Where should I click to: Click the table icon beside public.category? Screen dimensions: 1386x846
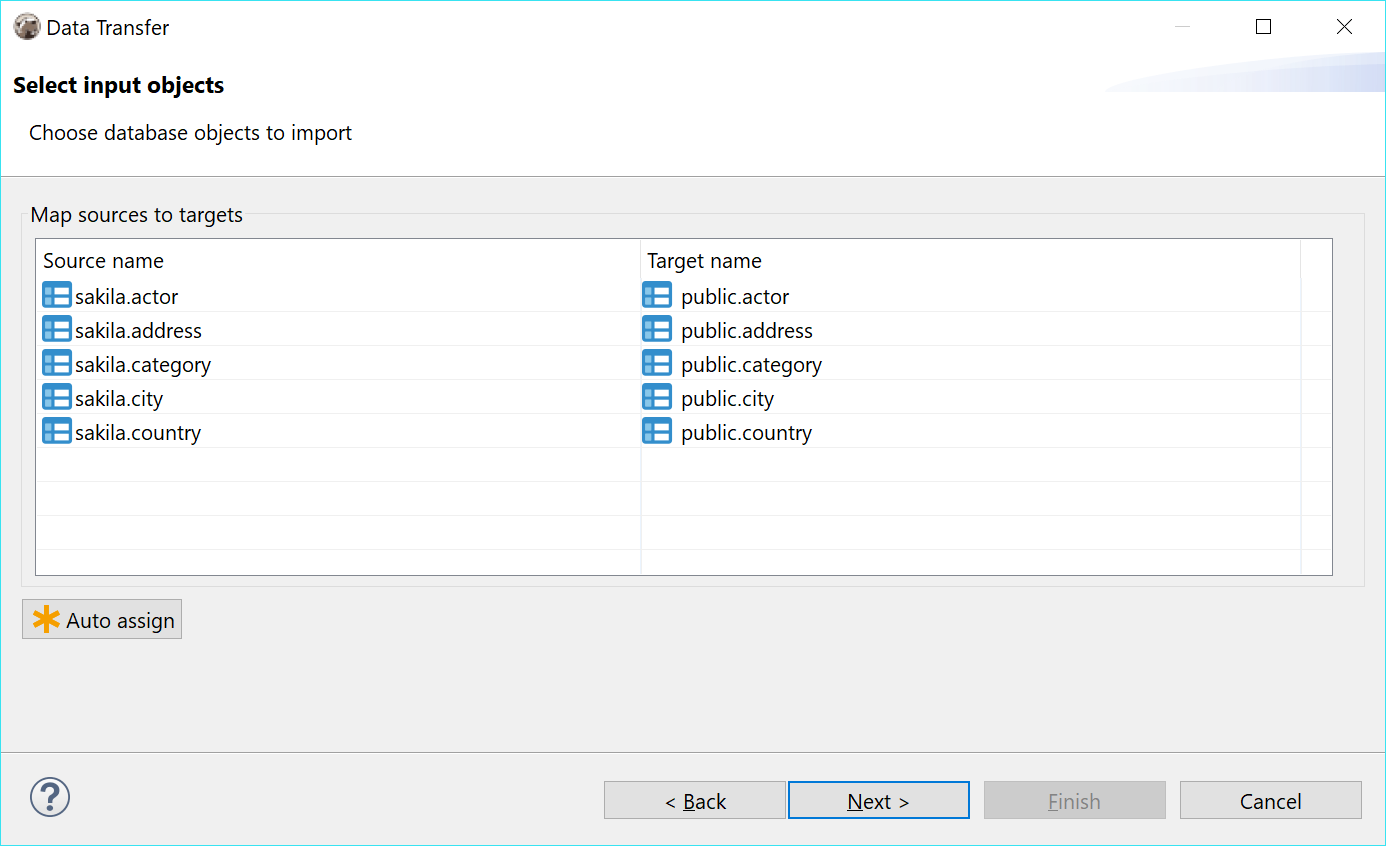click(657, 363)
